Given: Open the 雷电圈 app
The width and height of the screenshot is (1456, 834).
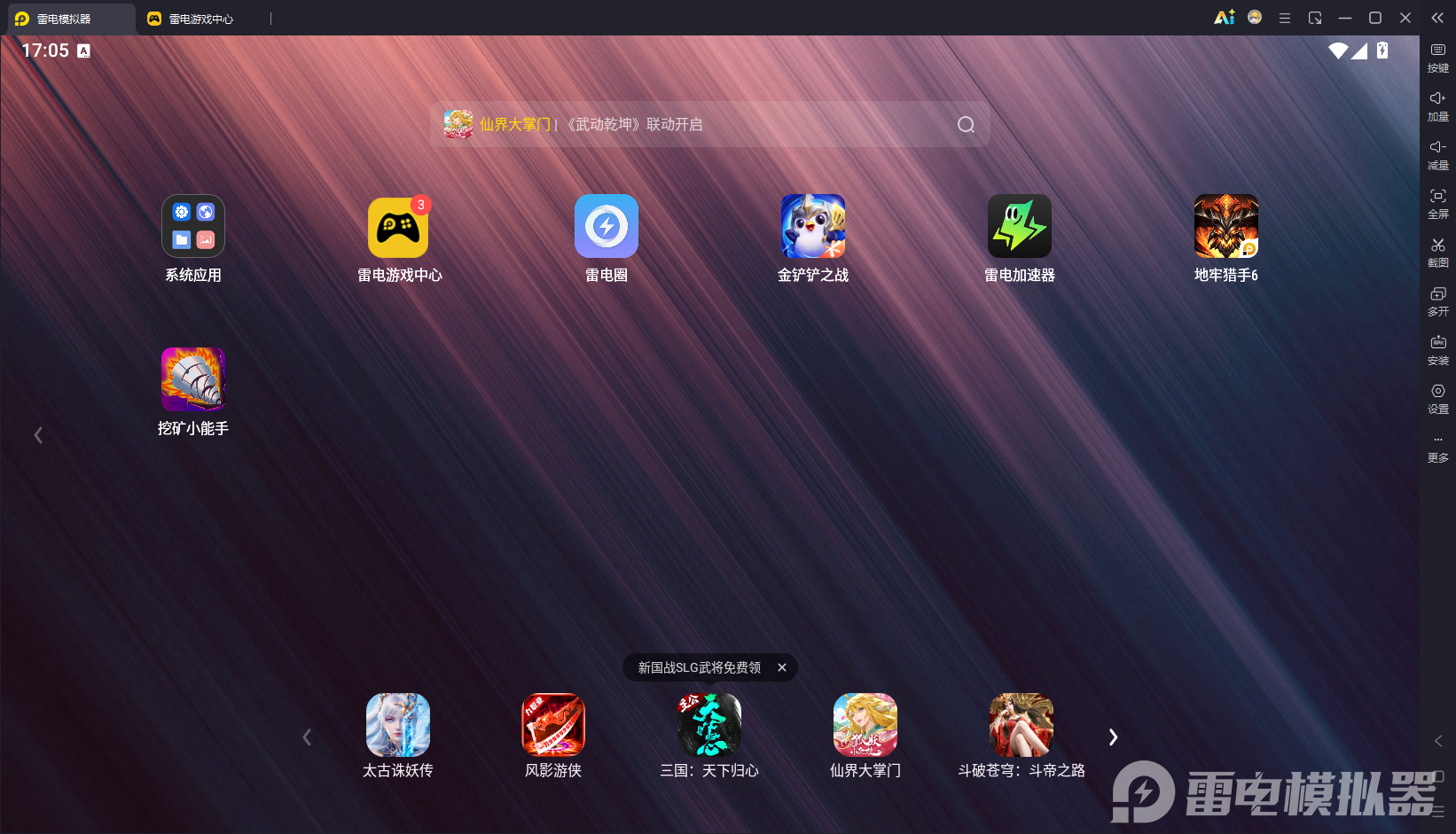Looking at the screenshot, I should tap(607, 226).
